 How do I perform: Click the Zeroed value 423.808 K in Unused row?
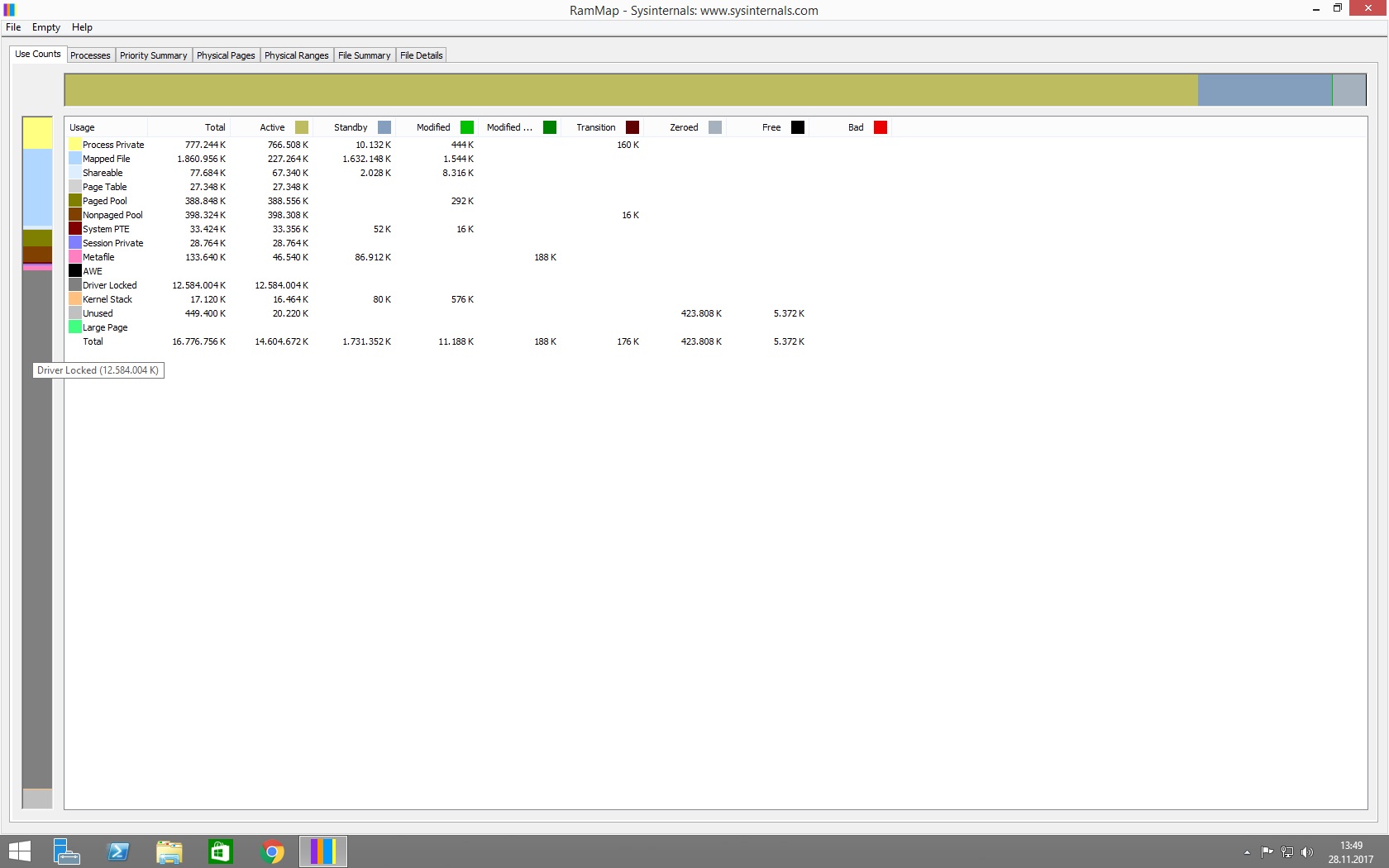coord(701,313)
